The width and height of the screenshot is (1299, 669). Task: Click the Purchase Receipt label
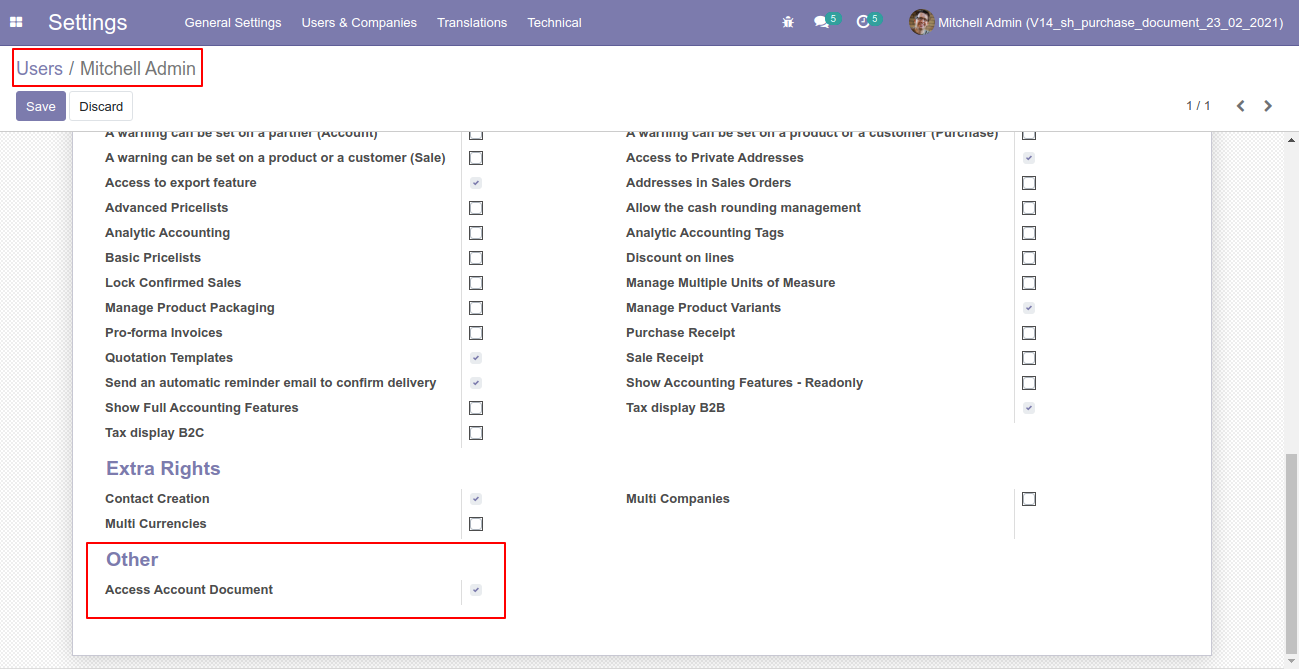pyautogui.click(x=681, y=333)
